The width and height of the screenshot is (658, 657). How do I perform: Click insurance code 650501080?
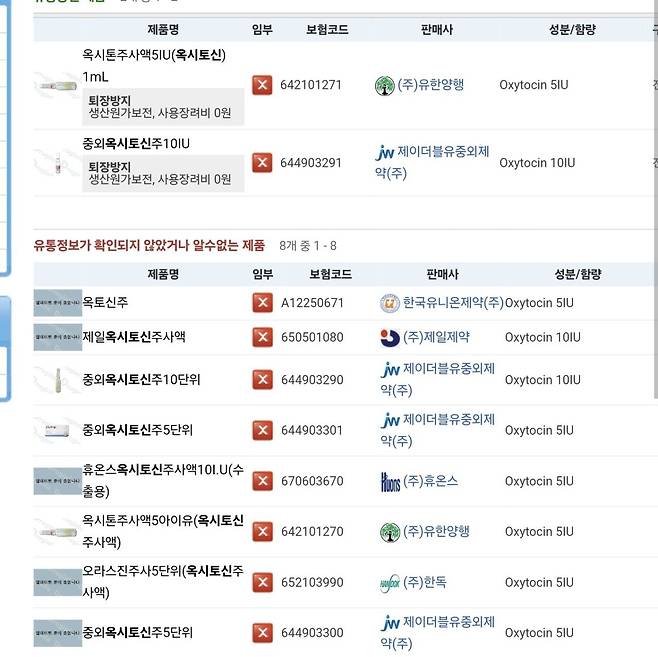pyautogui.click(x=312, y=337)
